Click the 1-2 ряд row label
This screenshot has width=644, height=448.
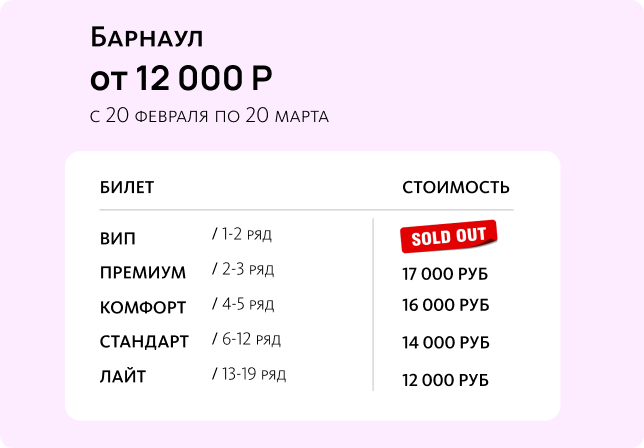coord(242,234)
